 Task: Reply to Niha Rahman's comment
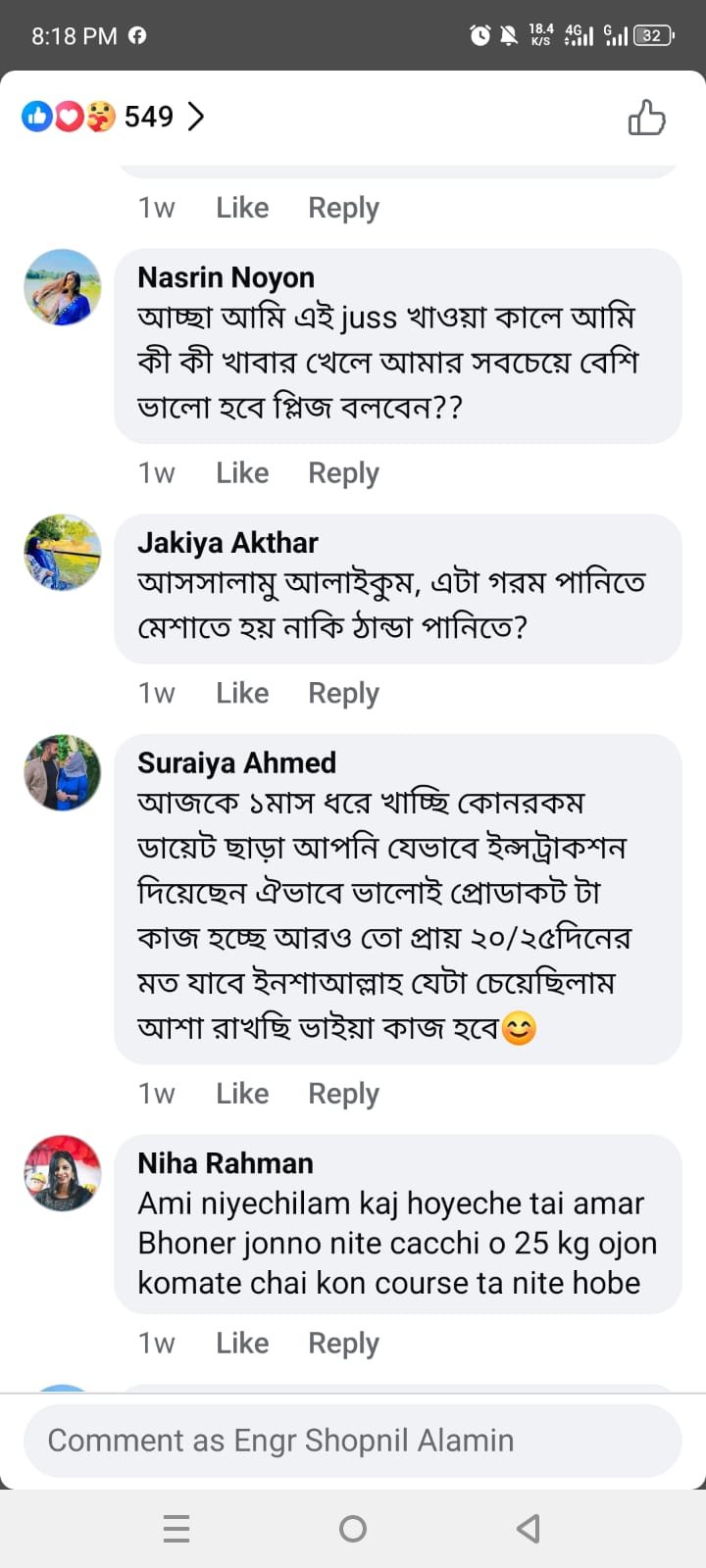point(343,1343)
